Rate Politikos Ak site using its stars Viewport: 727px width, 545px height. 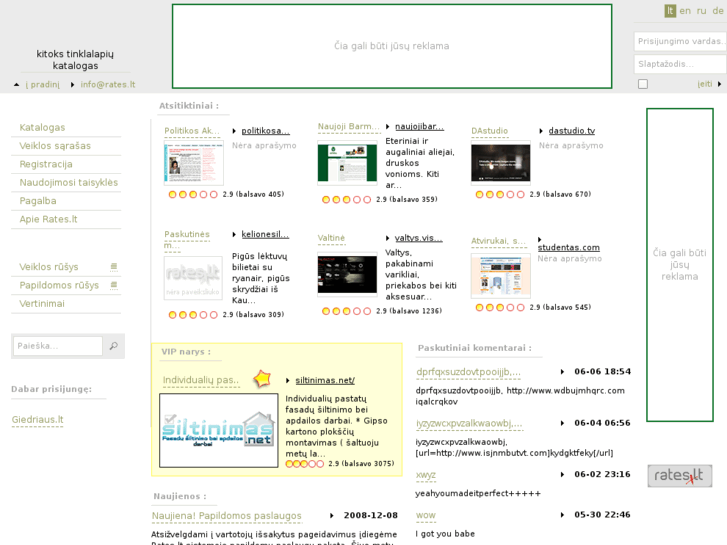point(193,194)
